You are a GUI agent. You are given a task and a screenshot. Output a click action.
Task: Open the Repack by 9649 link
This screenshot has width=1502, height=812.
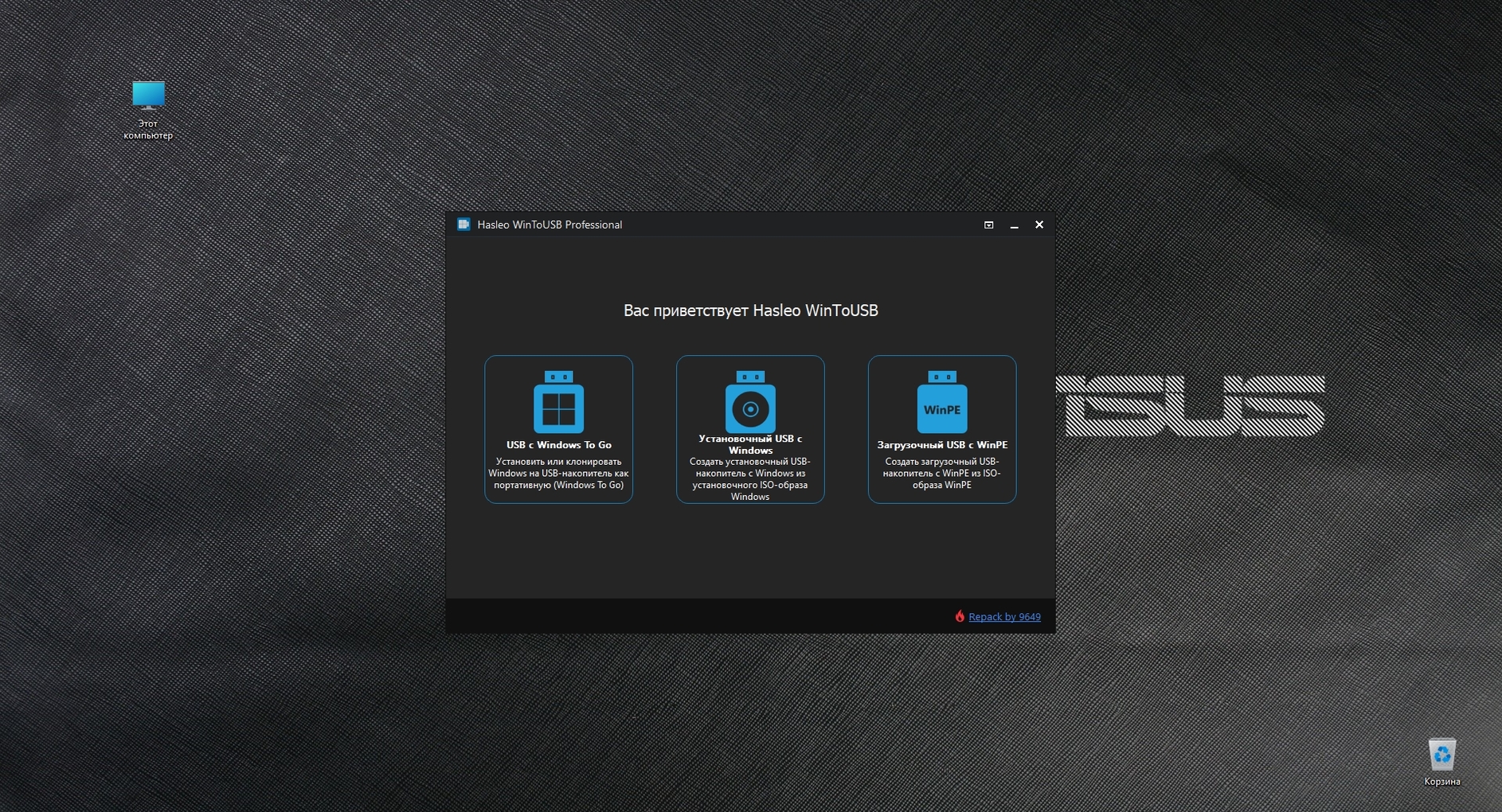[x=1004, y=617]
